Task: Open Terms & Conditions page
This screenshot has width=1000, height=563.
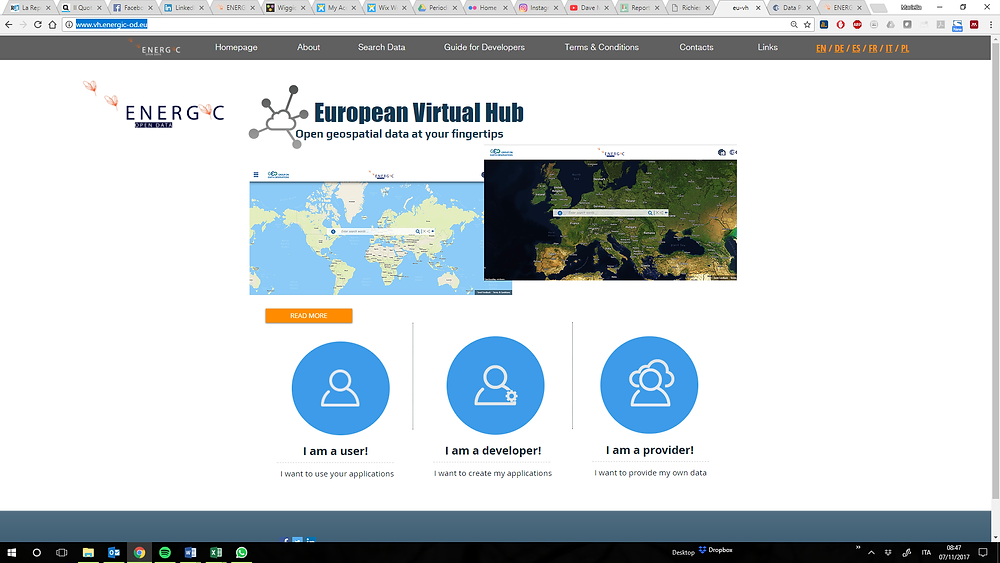Action: pyautogui.click(x=601, y=47)
